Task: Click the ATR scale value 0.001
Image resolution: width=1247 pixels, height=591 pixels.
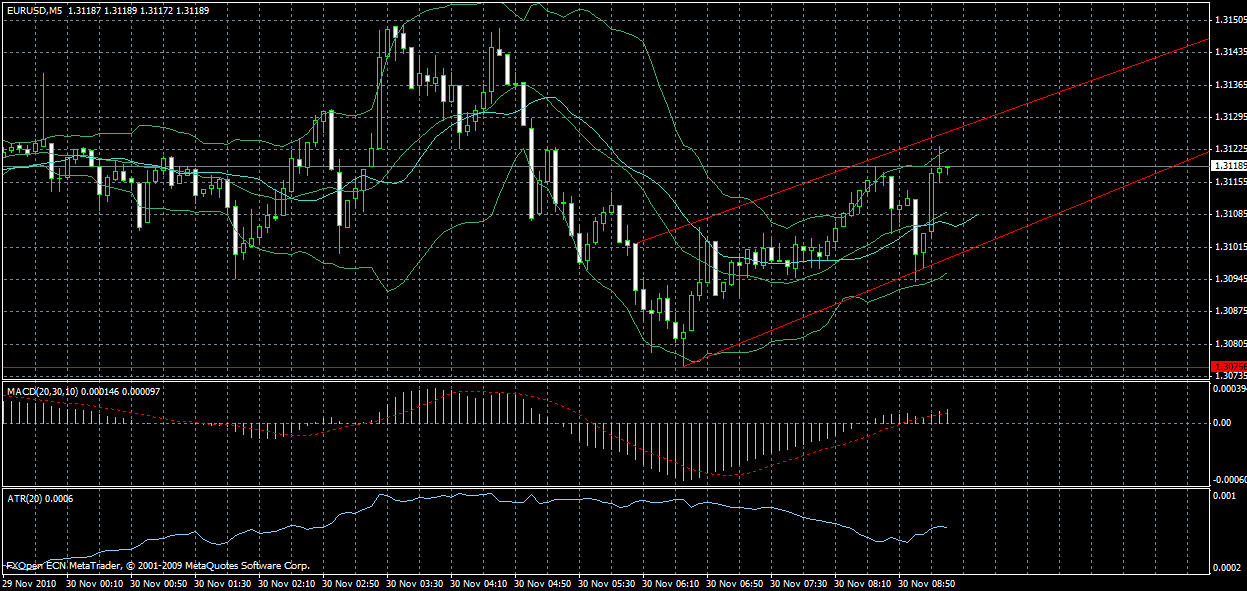Action: tap(1224, 498)
